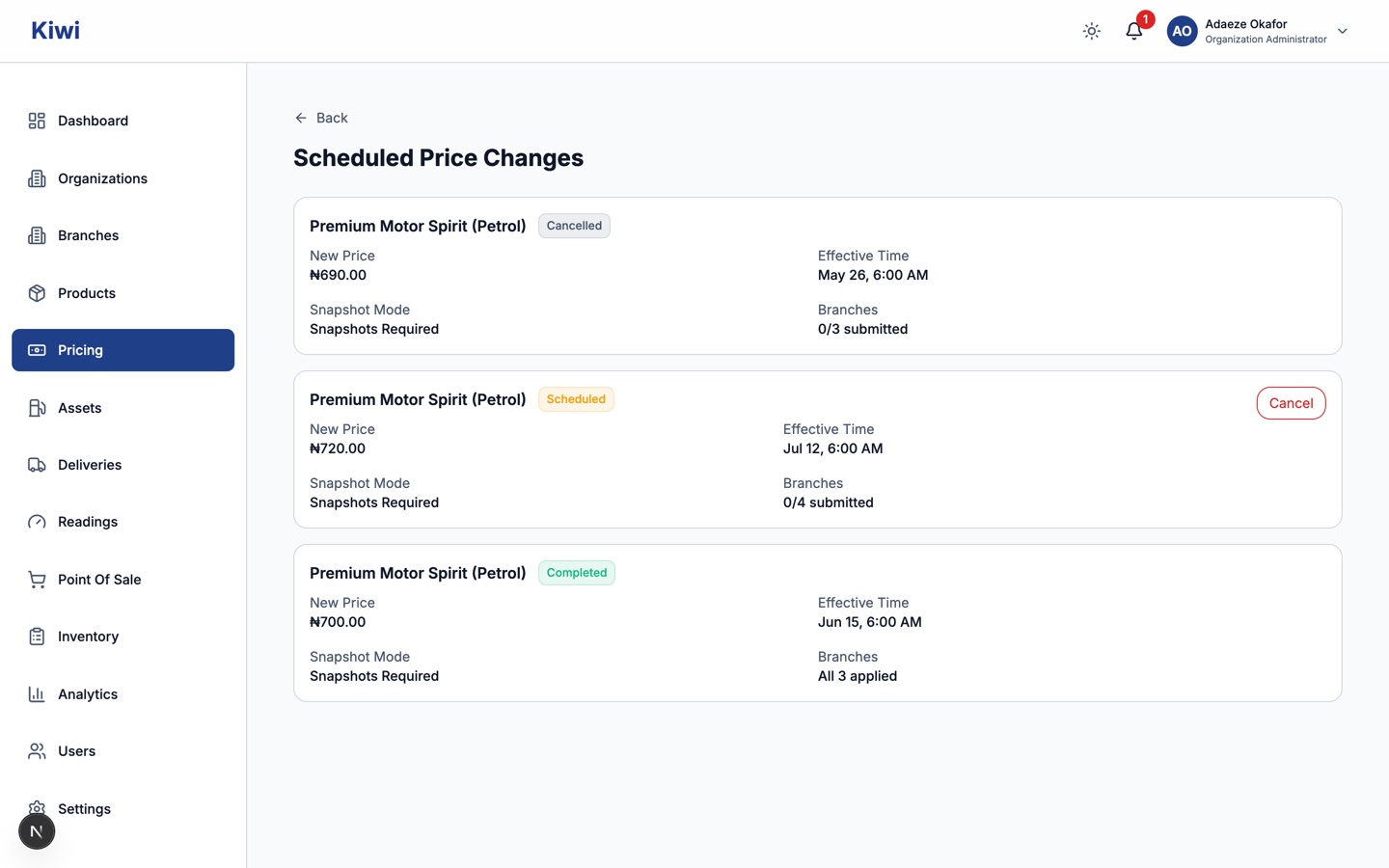Click effective time Jul 12, 6:00 AM
Screen dimensions: 1389x868
click(832, 448)
